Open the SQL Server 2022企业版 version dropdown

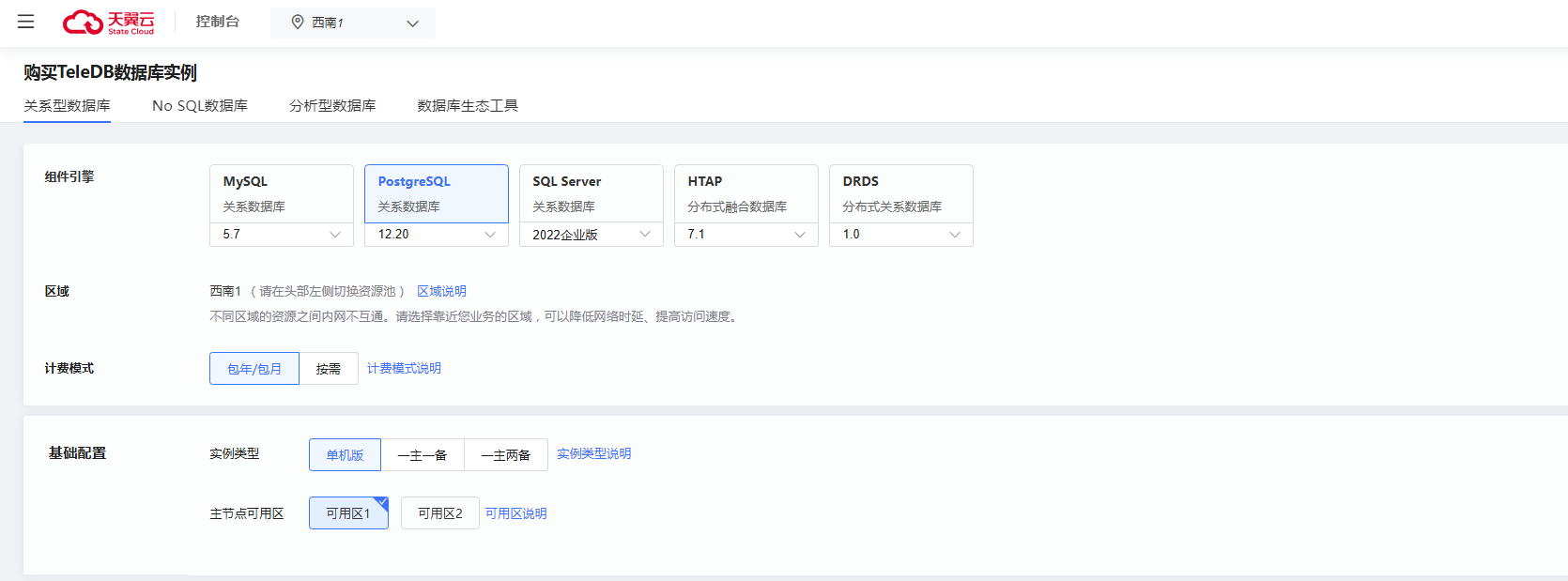pyautogui.click(x=592, y=235)
